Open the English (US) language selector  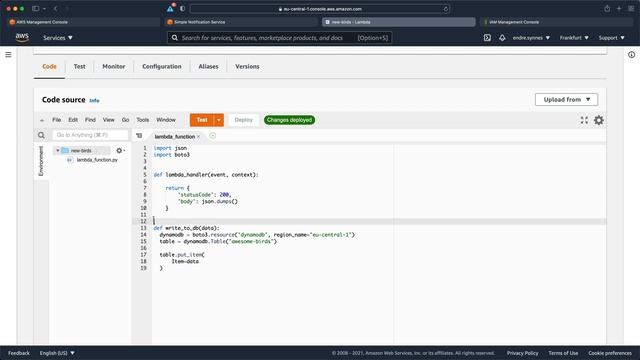57,353
